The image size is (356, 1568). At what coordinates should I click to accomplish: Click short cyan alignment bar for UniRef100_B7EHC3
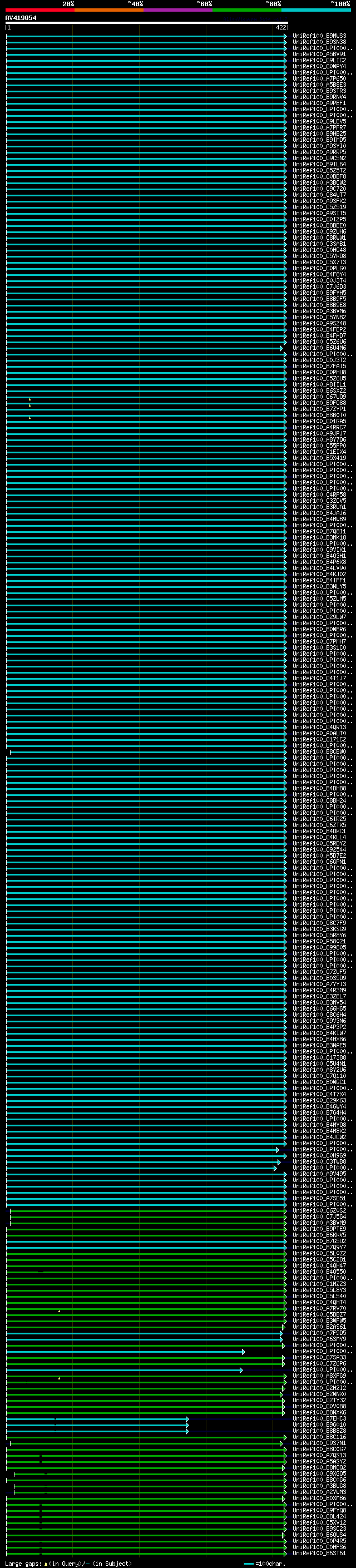[x=97, y=1418]
